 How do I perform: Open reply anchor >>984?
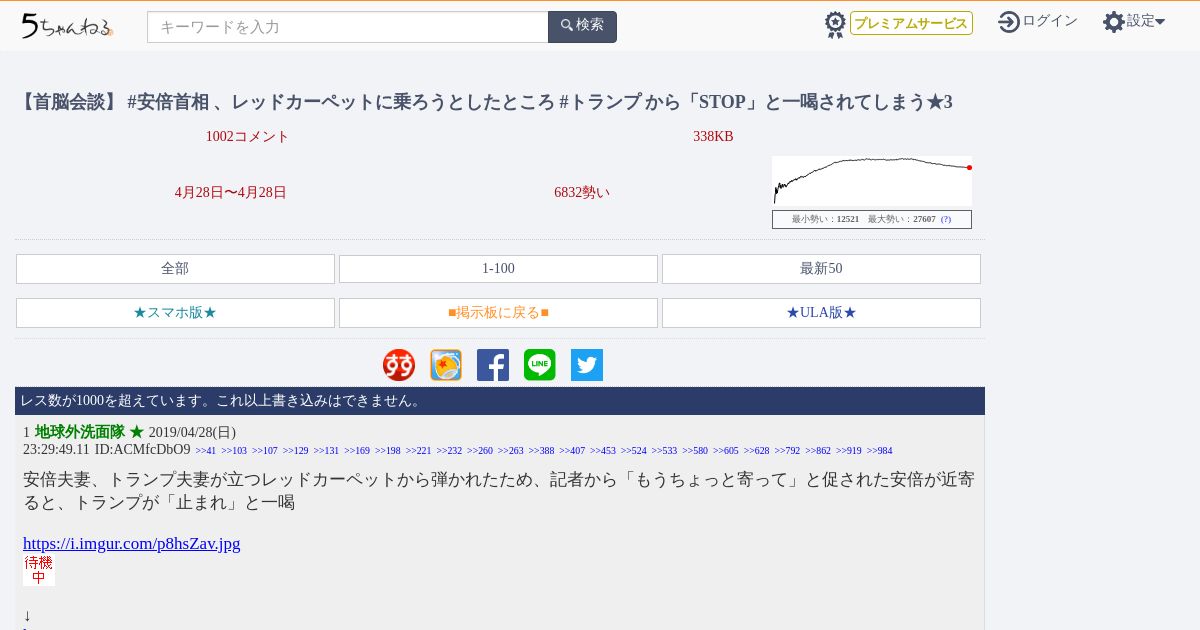(x=879, y=451)
